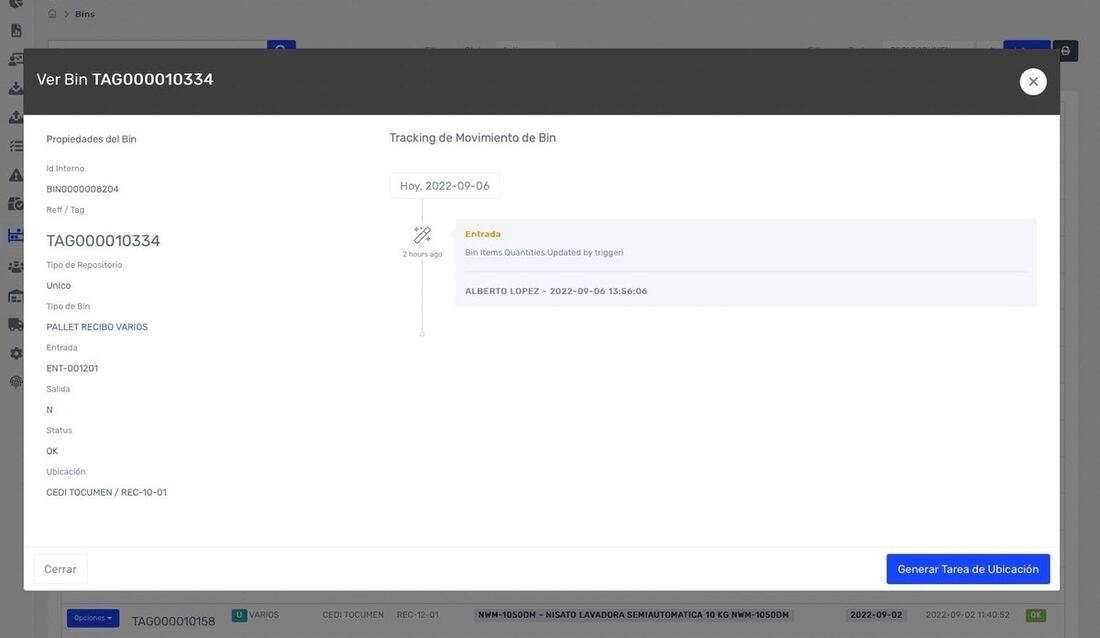The height and width of the screenshot is (638, 1100).
Task: Expand the Opciones dropdown for TAG000010158
Action: [x=93, y=618]
